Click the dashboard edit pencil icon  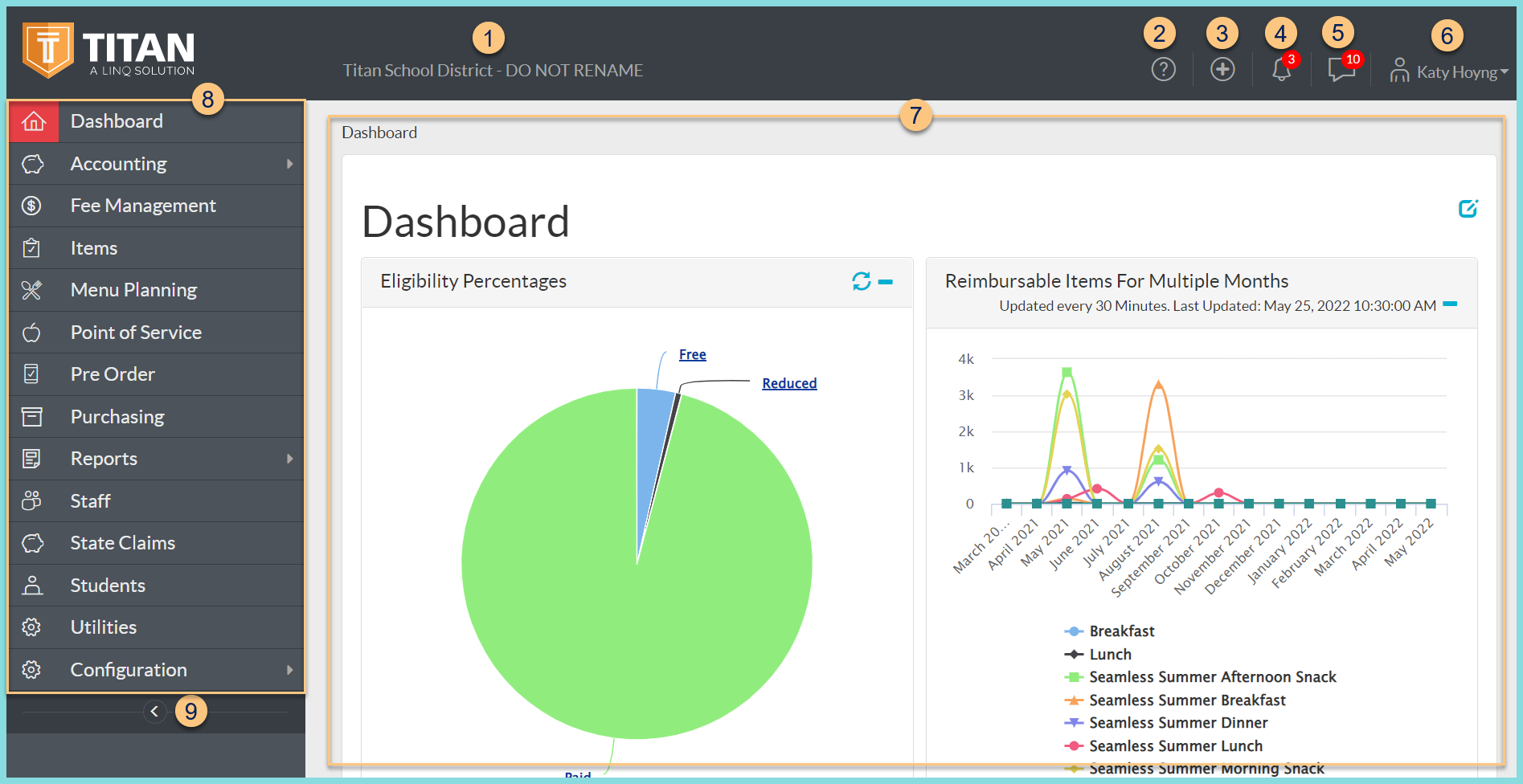coord(1468,208)
